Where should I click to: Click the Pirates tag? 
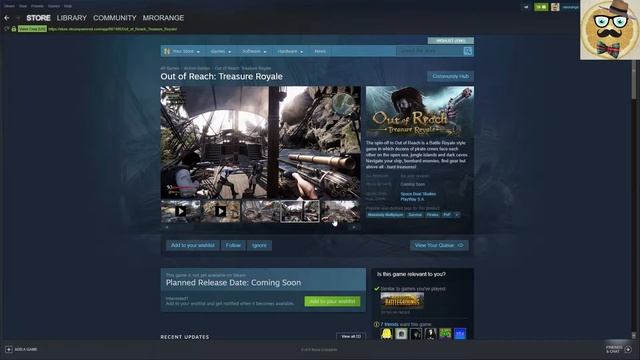[433, 215]
